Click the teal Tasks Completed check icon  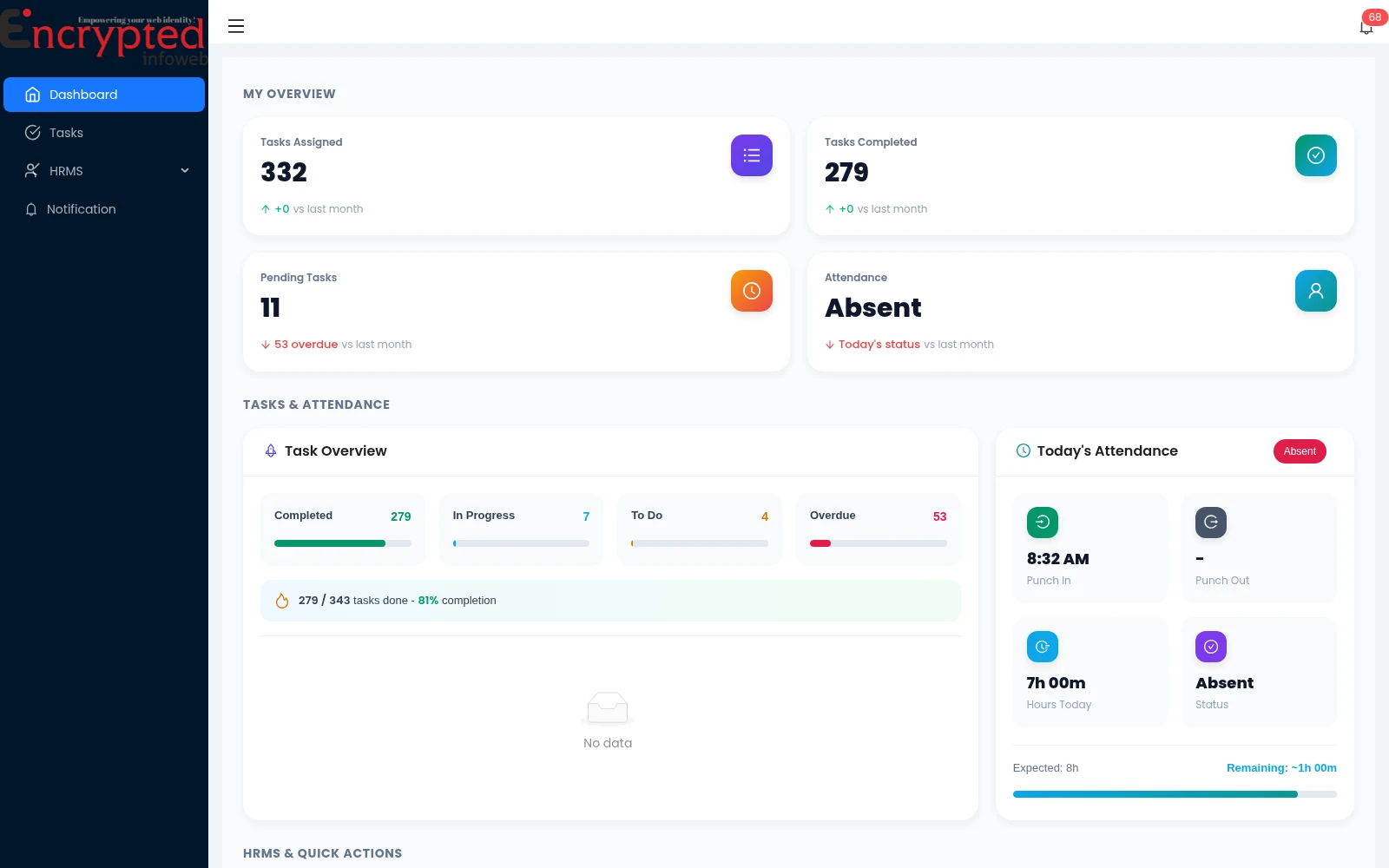(1316, 155)
